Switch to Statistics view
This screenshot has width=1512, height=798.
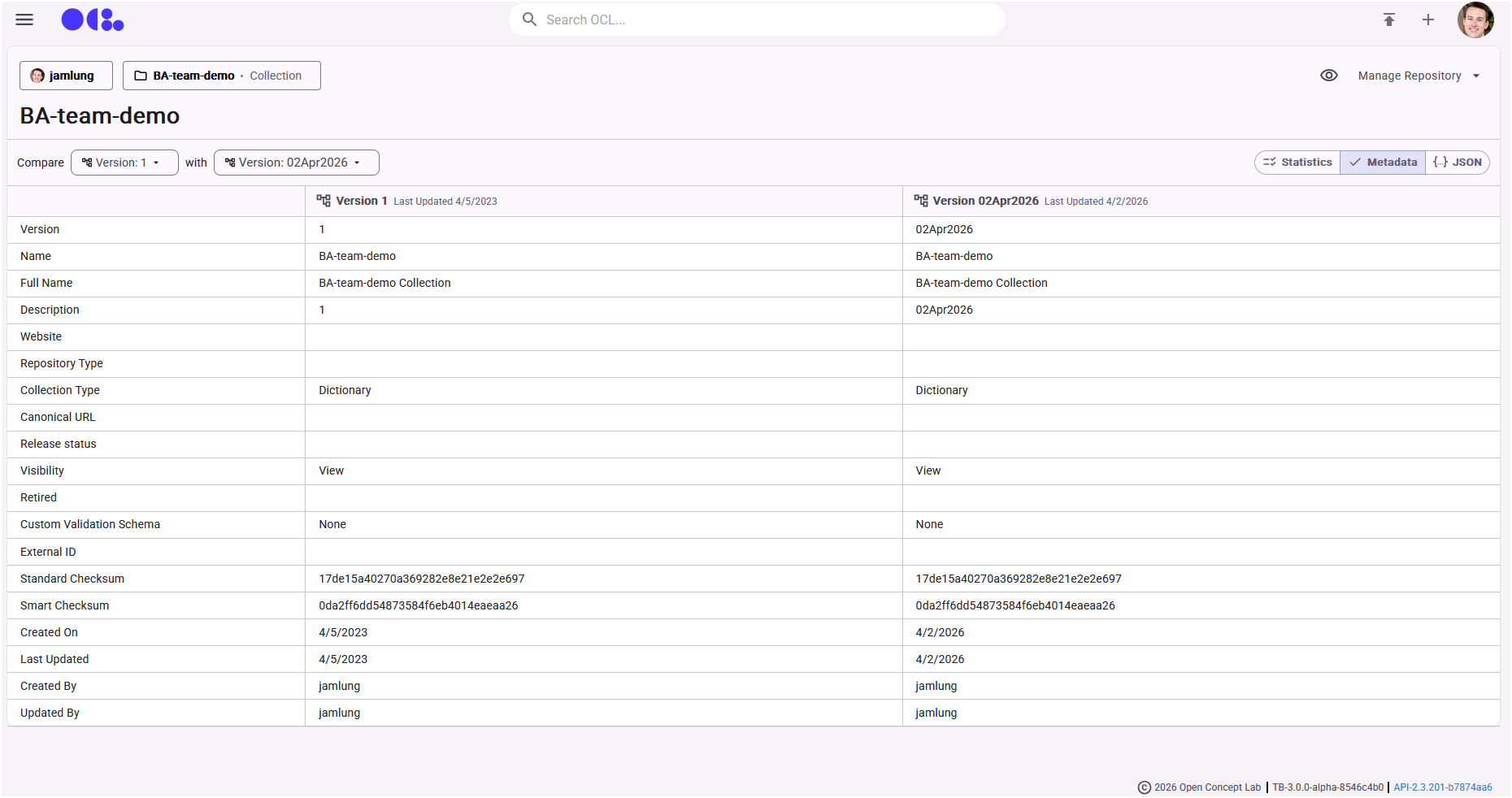click(1297, 163)
